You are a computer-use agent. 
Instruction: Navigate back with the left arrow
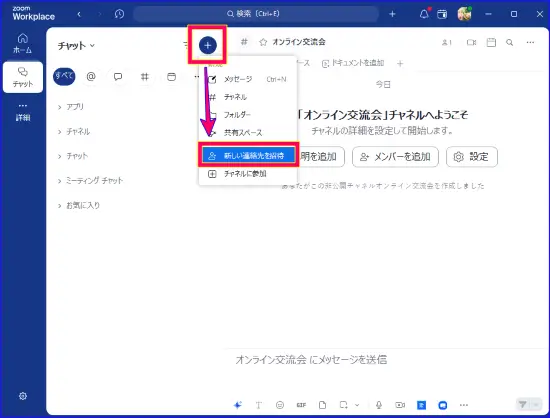[x=79, y=14]
